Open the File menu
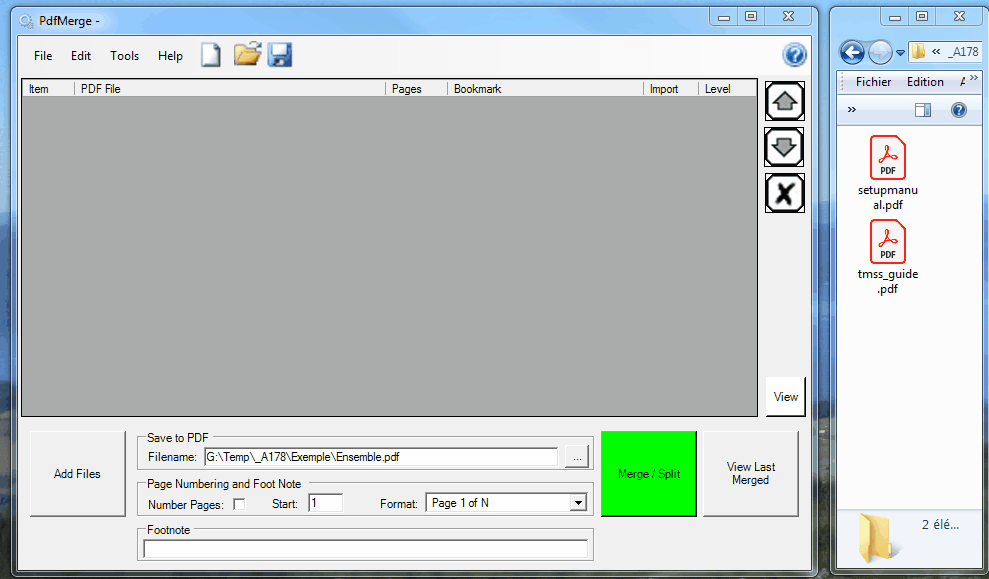Image resolution: width=989 pixels, height=579 pixels. point(43,56)
